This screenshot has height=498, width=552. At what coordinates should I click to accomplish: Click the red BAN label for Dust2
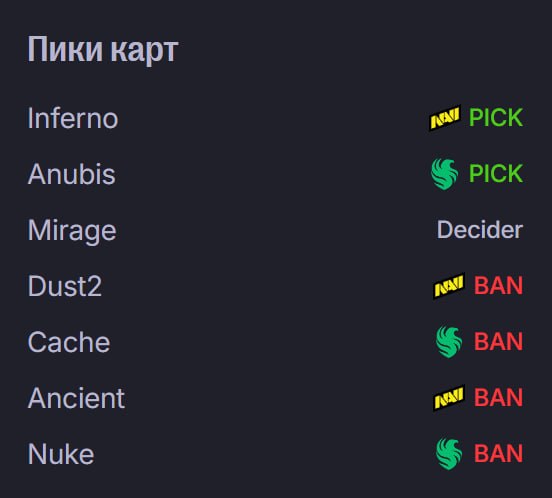498,285
